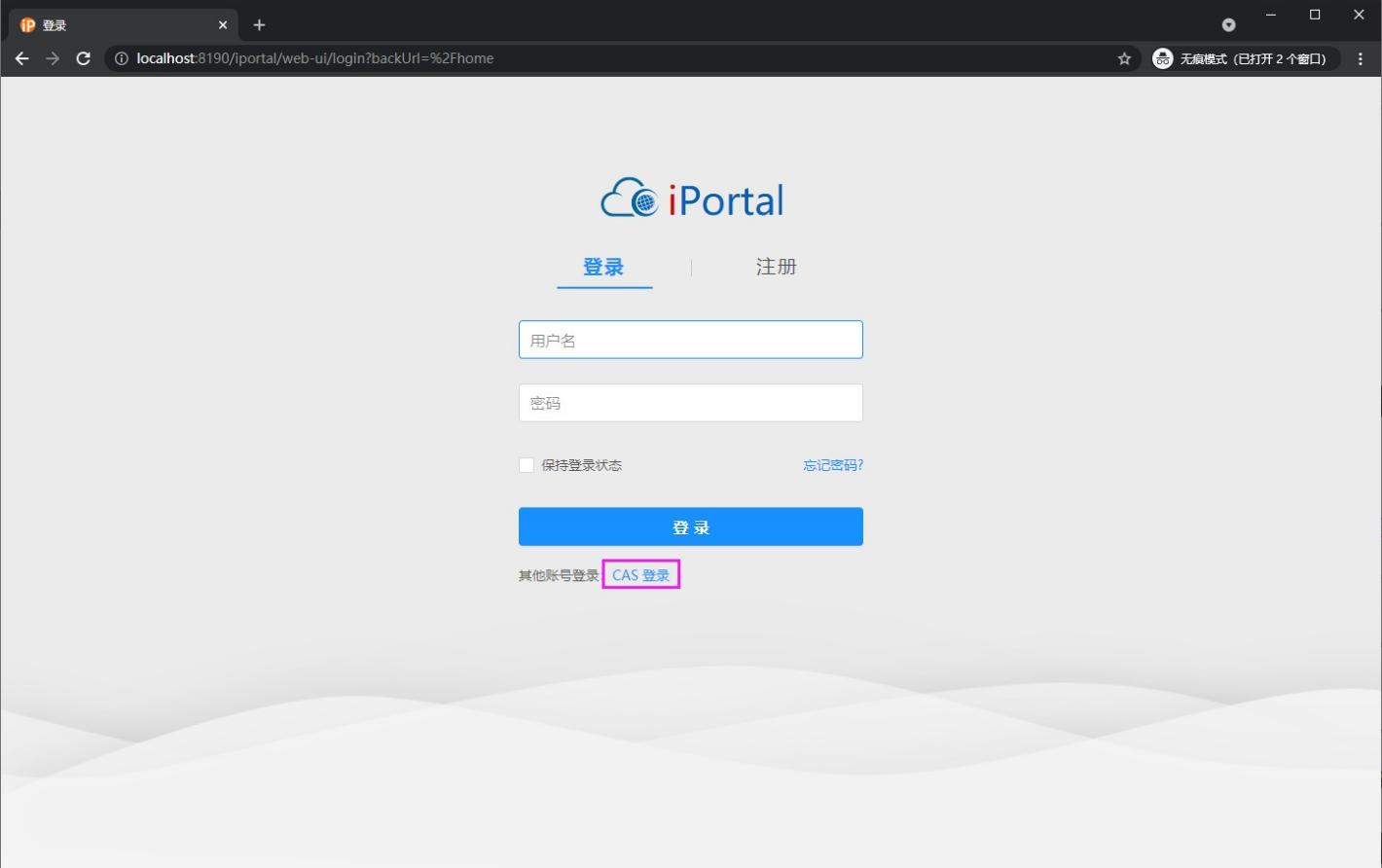Select the 登录 tab heading

click(x=603, y=267)
